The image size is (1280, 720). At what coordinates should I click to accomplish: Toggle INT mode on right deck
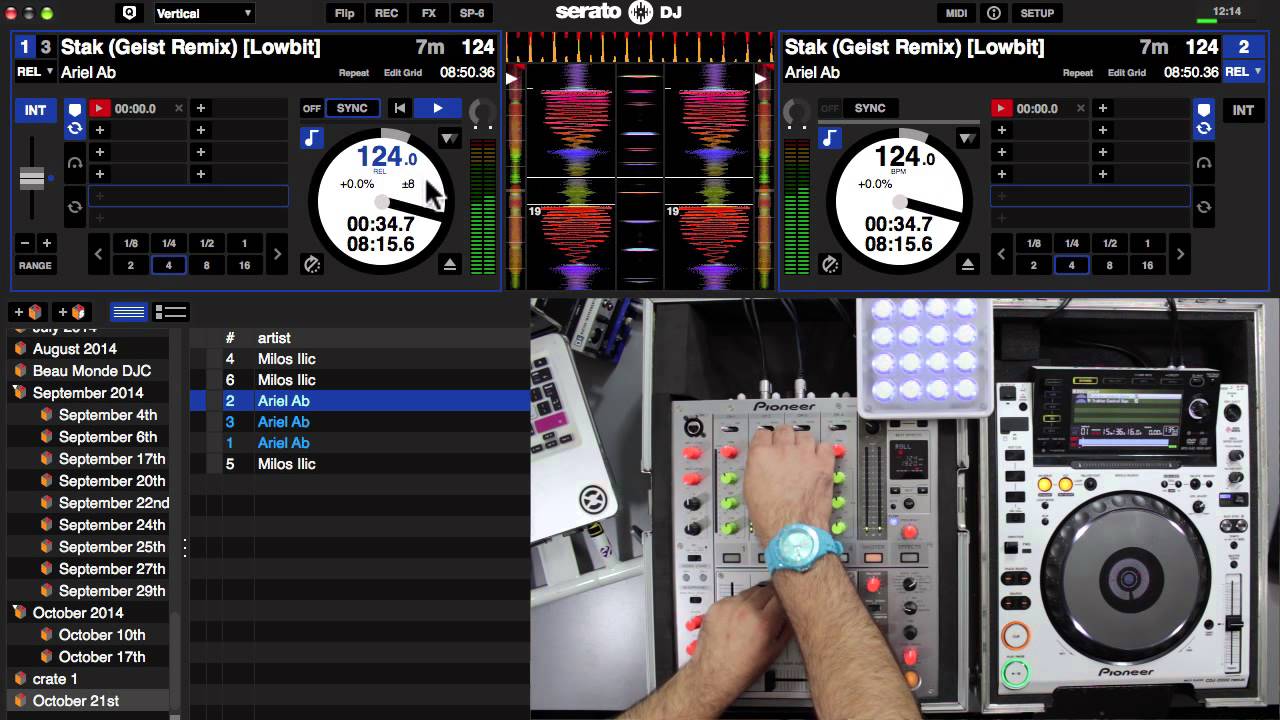(x=1243, y=110)
